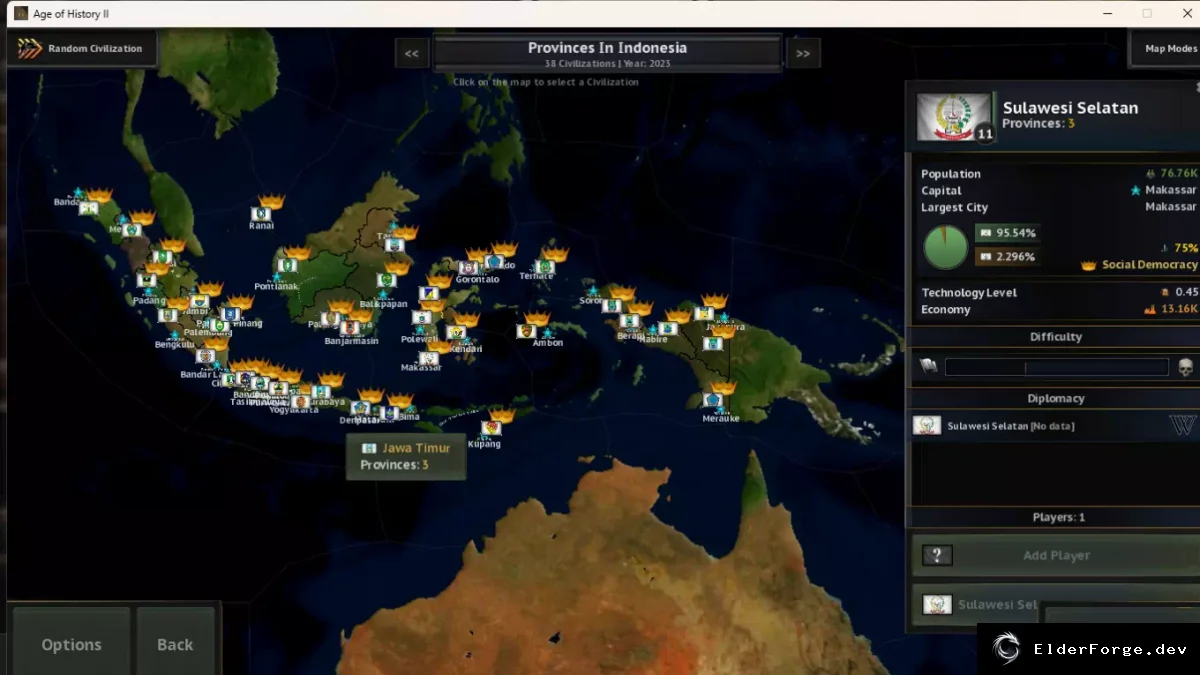1200x675 pixels.
Task: Click the population pie chart
Action: 945,247
